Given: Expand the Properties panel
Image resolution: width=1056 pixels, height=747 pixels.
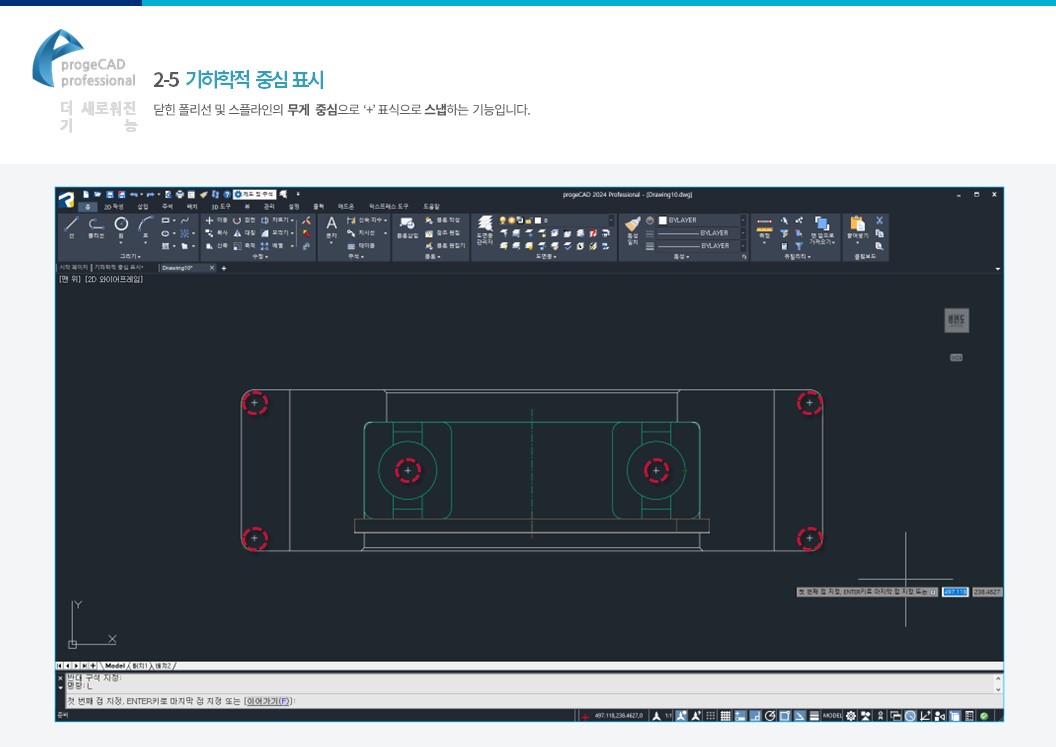Looking at the screenshot, I should coord(682,257).
